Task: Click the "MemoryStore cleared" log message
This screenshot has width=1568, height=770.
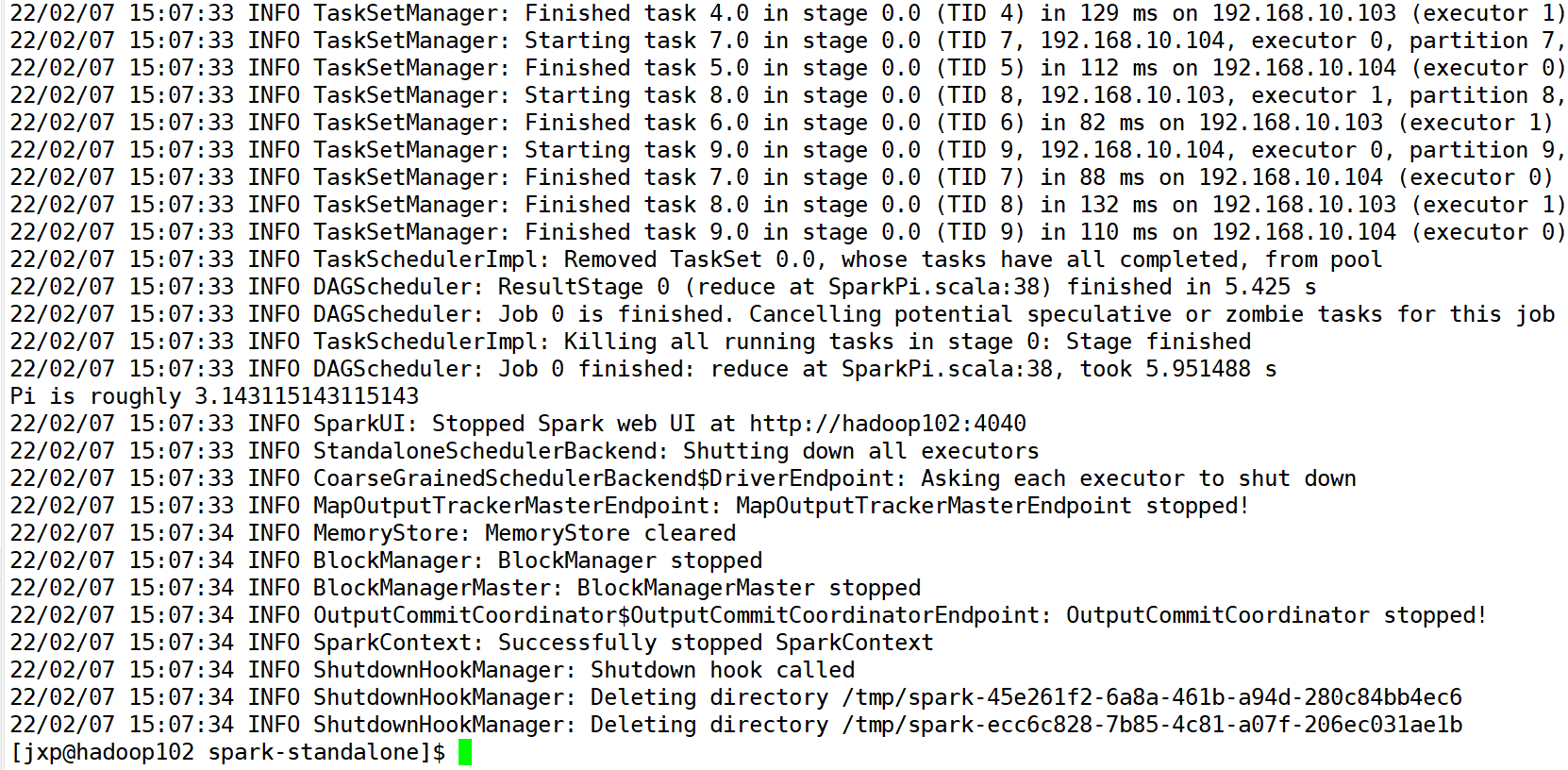Action: [609, 533]
